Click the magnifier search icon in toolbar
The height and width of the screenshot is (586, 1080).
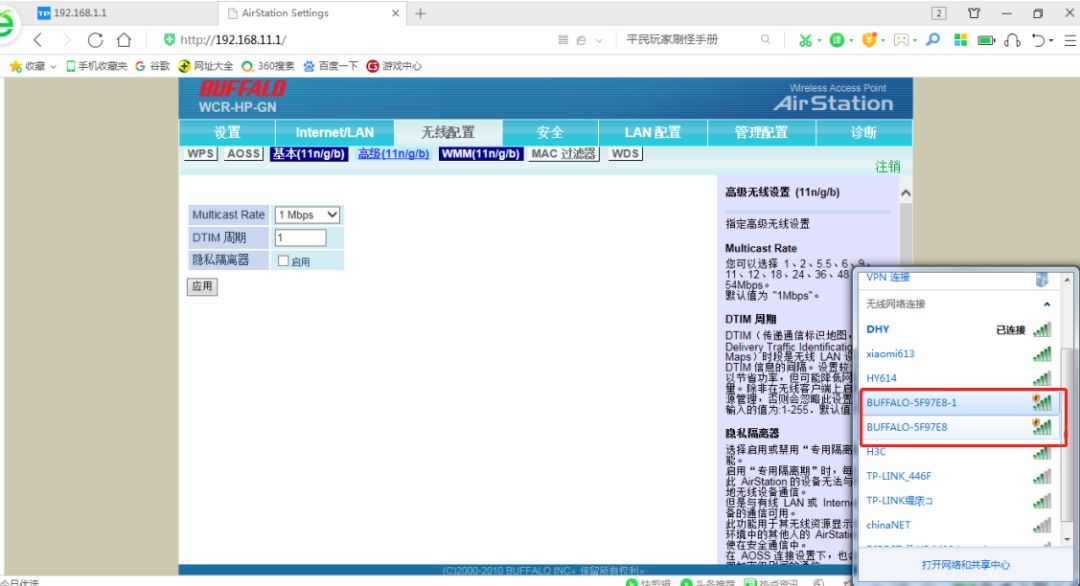(932, 40)
